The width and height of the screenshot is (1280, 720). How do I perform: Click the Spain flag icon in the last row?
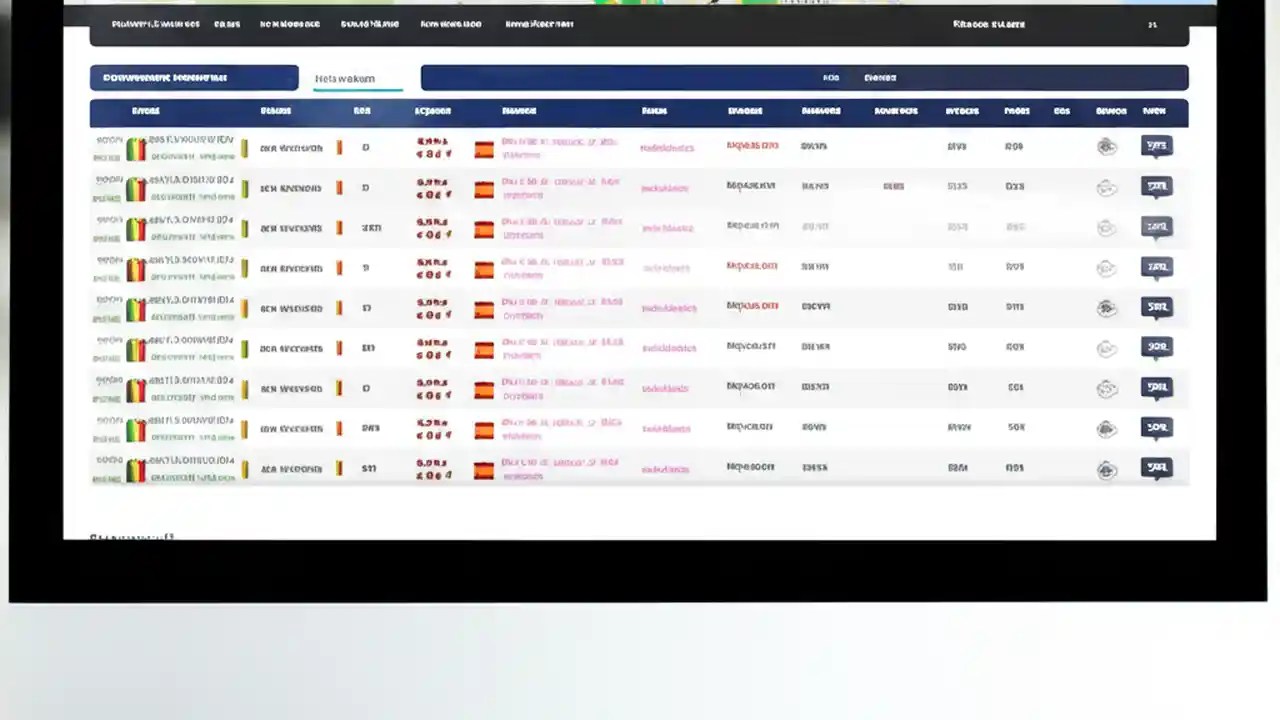(484, 468)
